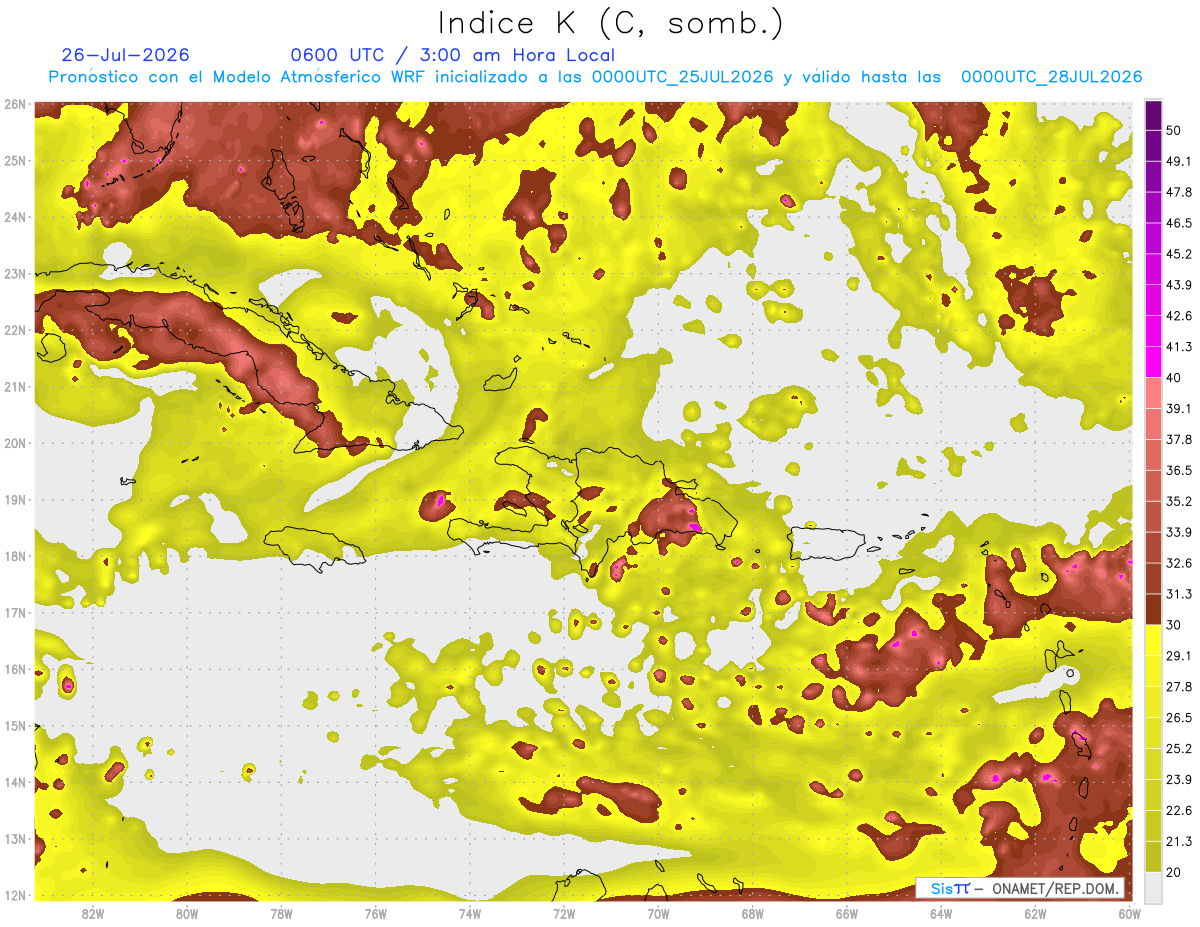Click the '64W' longitude label
The height and width of the screenshot is (927, 1200).
[941, 913]
